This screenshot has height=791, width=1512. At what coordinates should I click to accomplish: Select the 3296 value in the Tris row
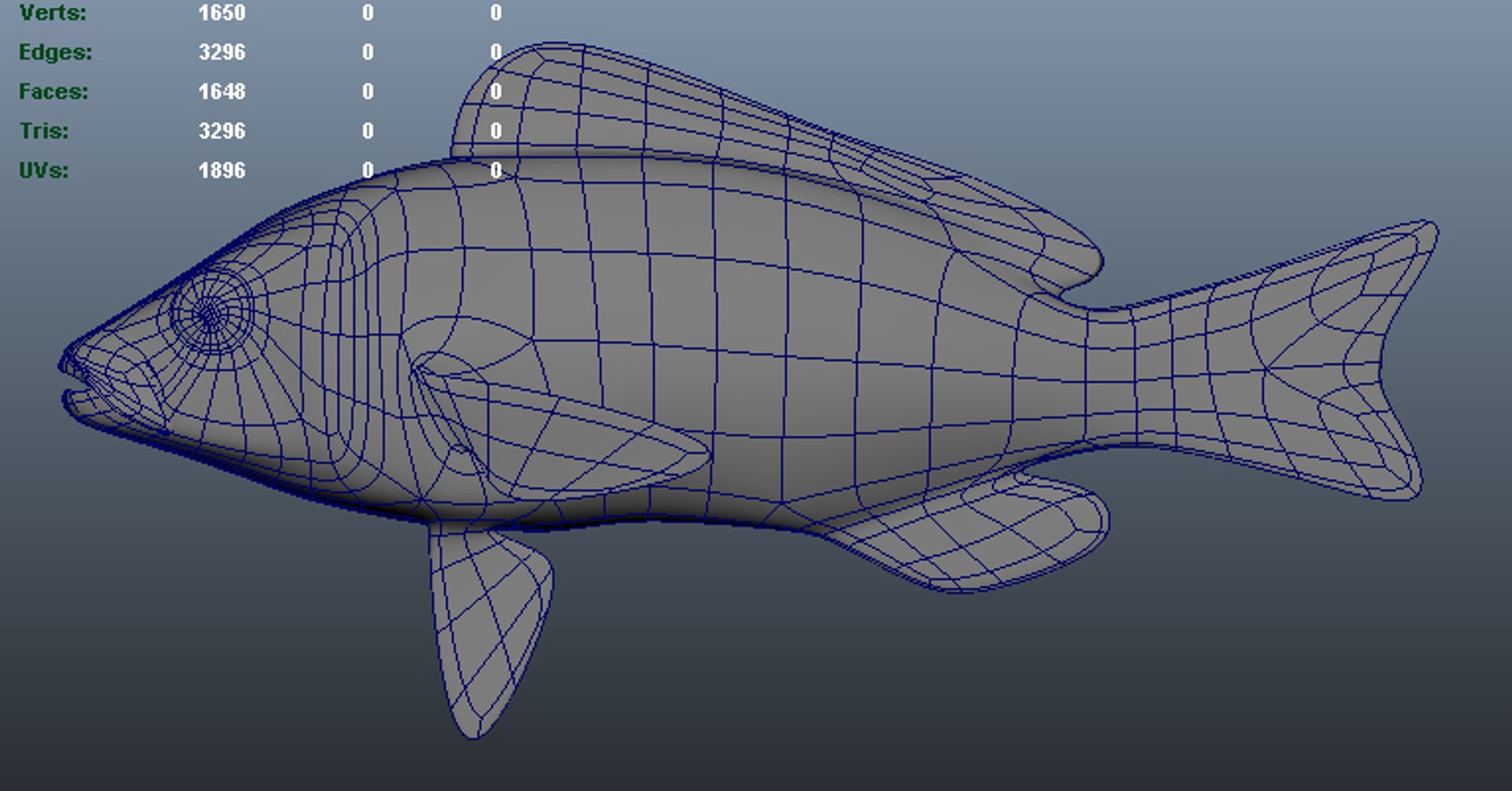coord(222,131)
